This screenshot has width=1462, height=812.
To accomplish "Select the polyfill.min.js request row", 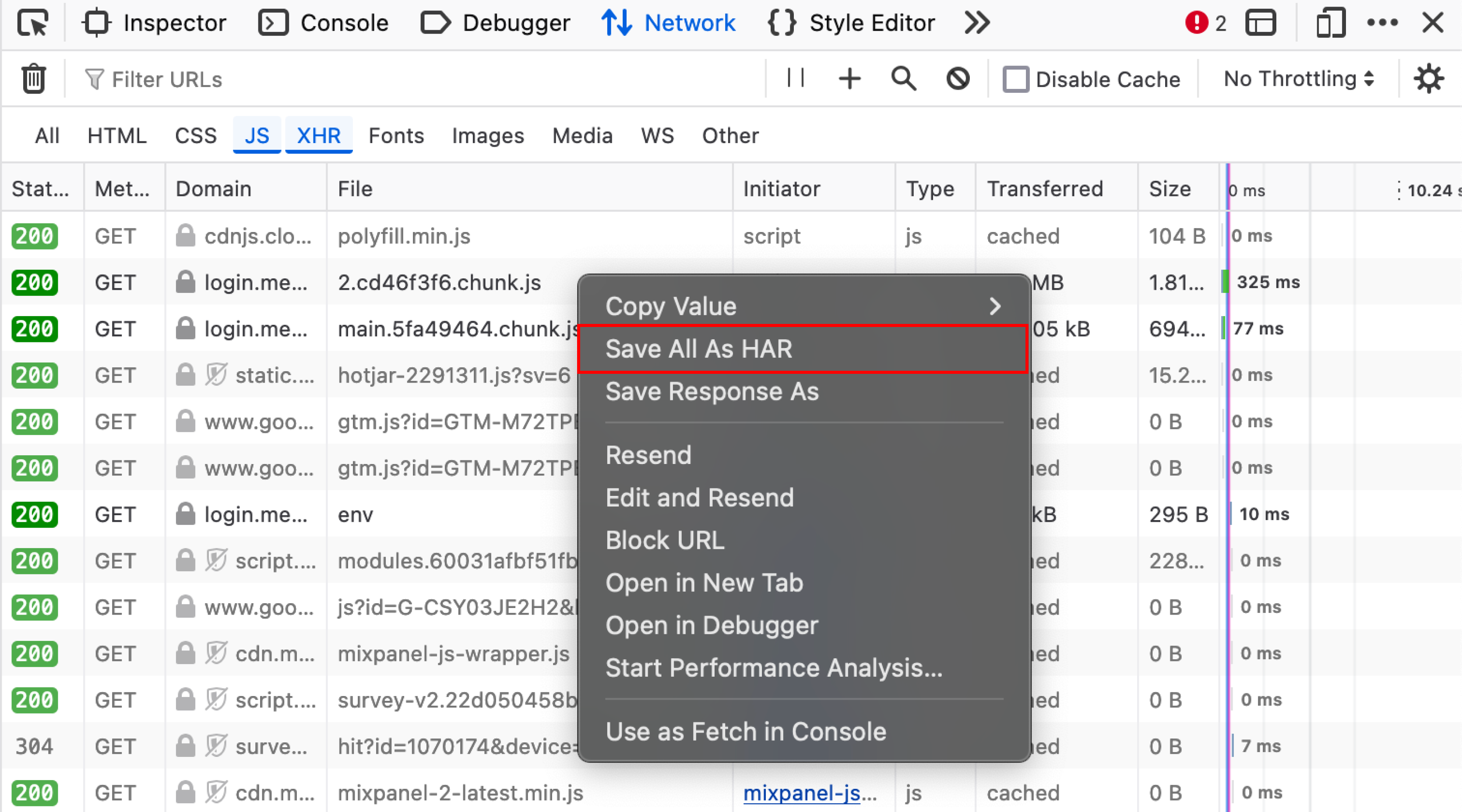I will [x=731, y=236].
